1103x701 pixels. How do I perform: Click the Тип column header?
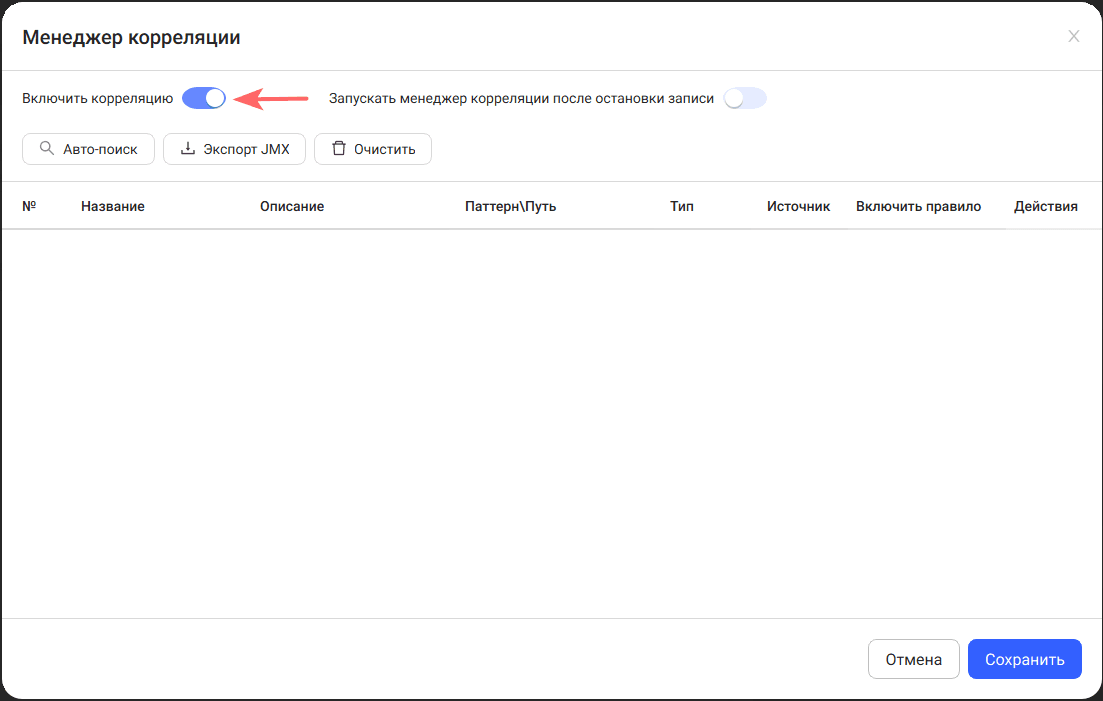(x=682, y=206)
